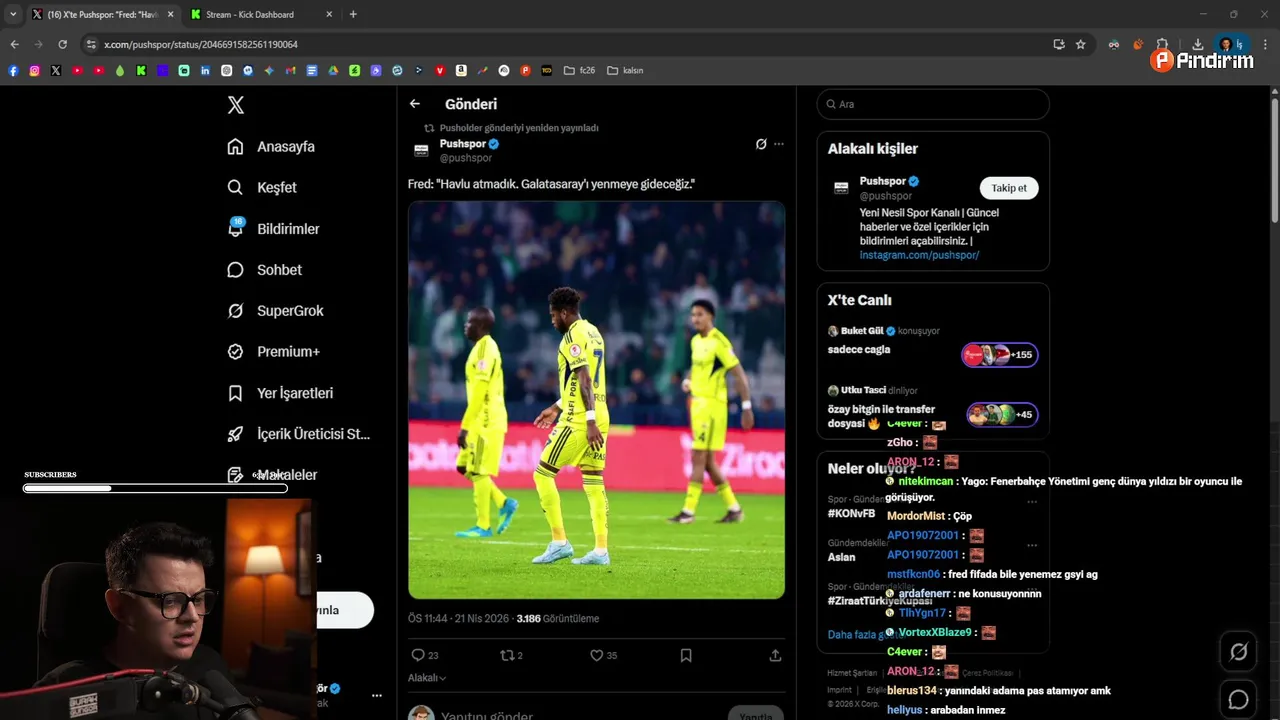1280x720 pixels.
Task: Click the address bar URL x.com/pushspor
Action: [200, 44]
